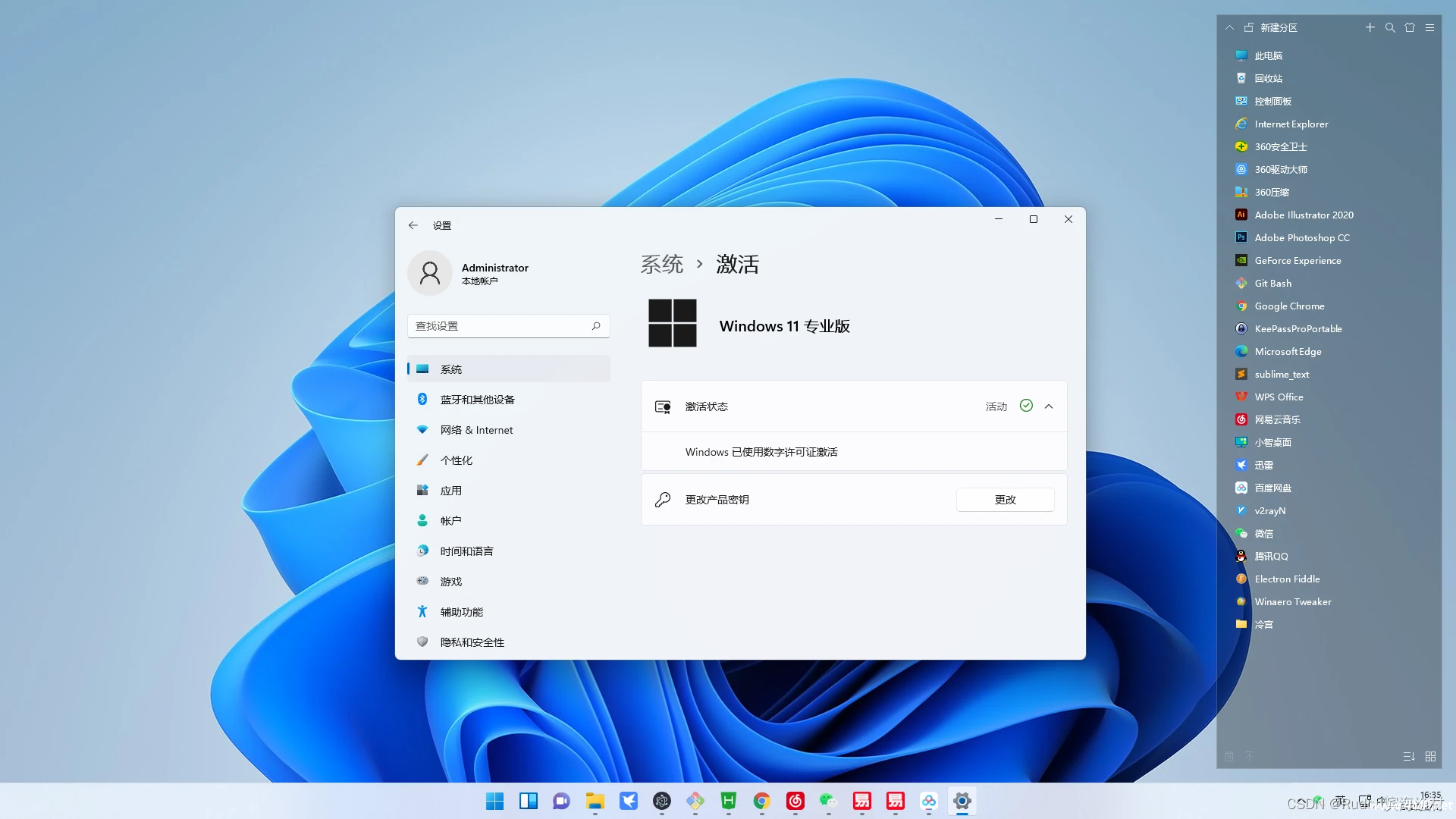Launch sublime_text from the desktop panel
Viewport: 1456px width, 819px height.
(x=1281, y=374)
